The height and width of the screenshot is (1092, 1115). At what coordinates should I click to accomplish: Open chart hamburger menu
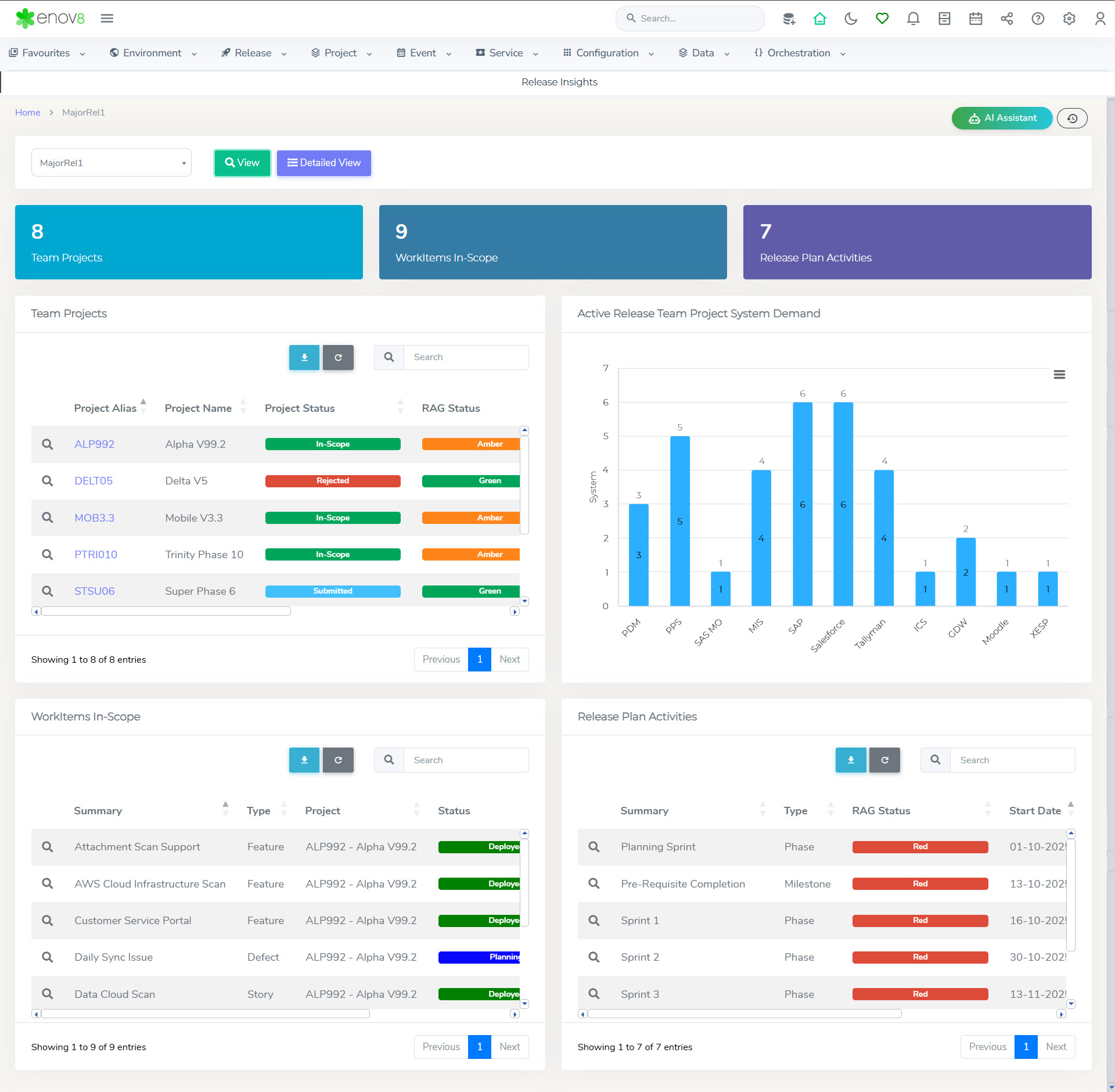[x=1059, y=375]
